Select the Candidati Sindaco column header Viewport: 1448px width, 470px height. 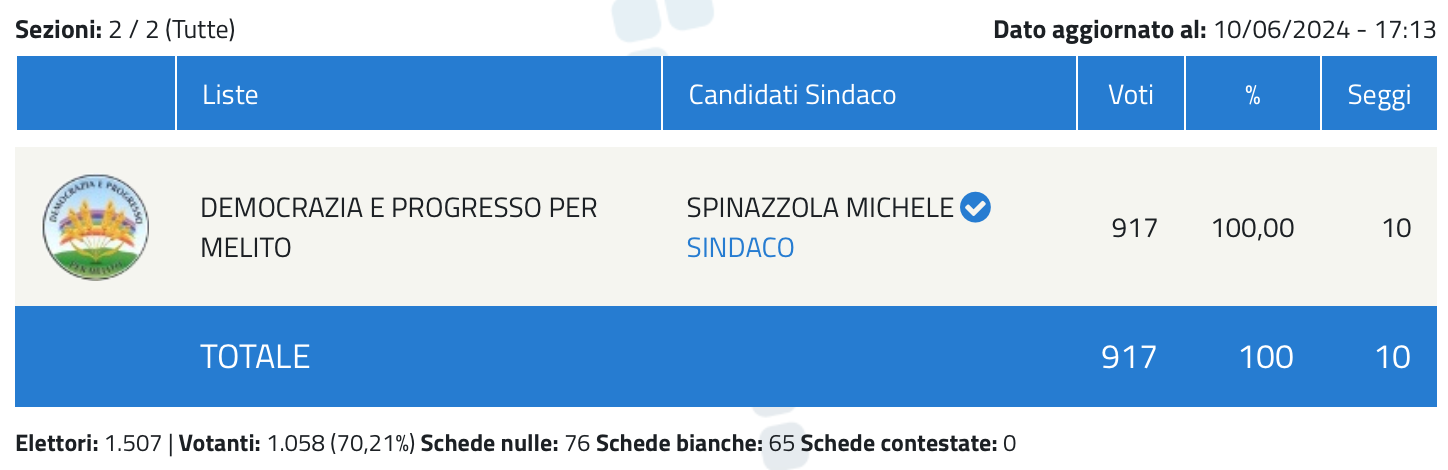792,95
